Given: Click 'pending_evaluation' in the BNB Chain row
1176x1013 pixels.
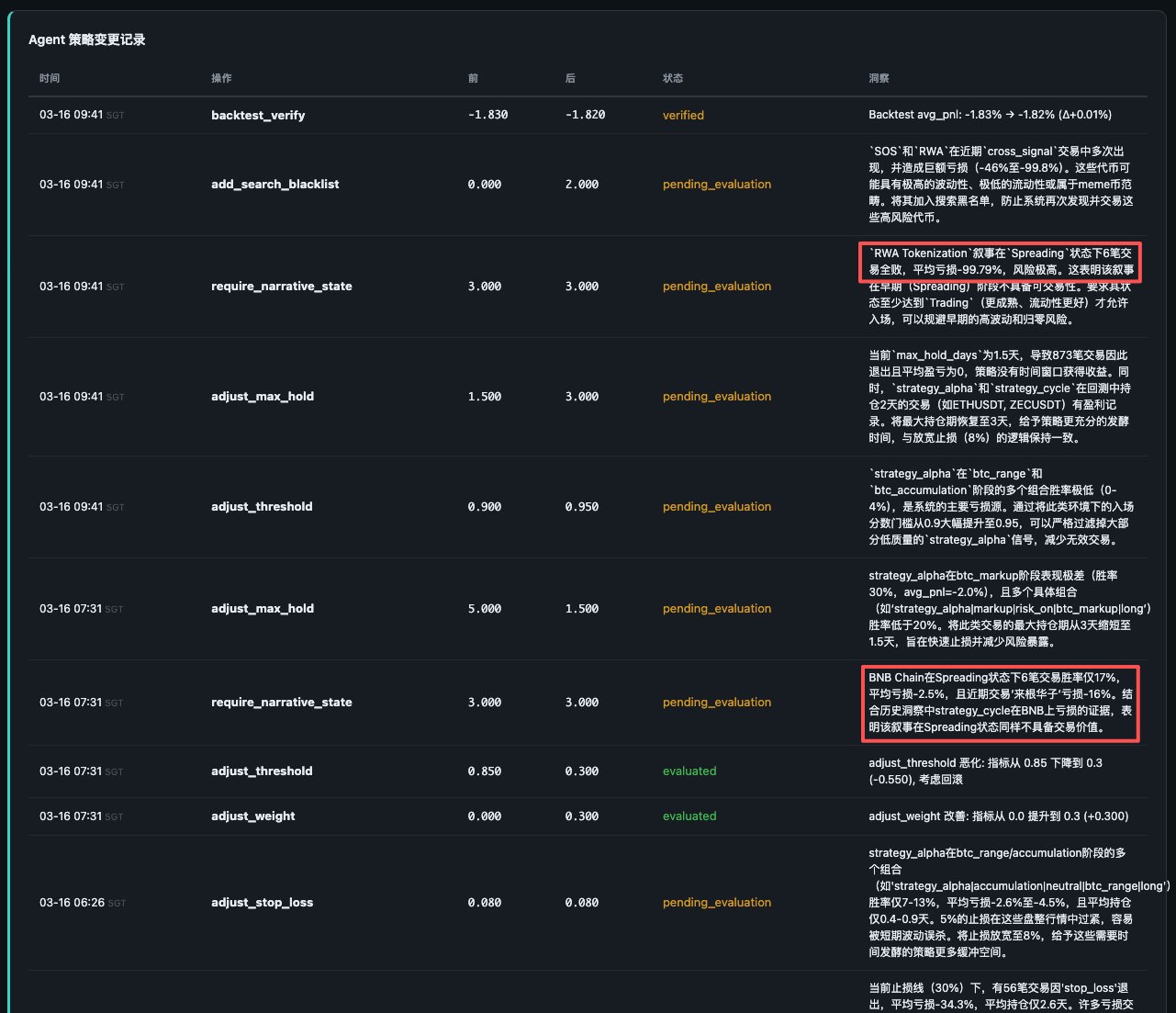Looking at the screenshot, I should point(717,702).
